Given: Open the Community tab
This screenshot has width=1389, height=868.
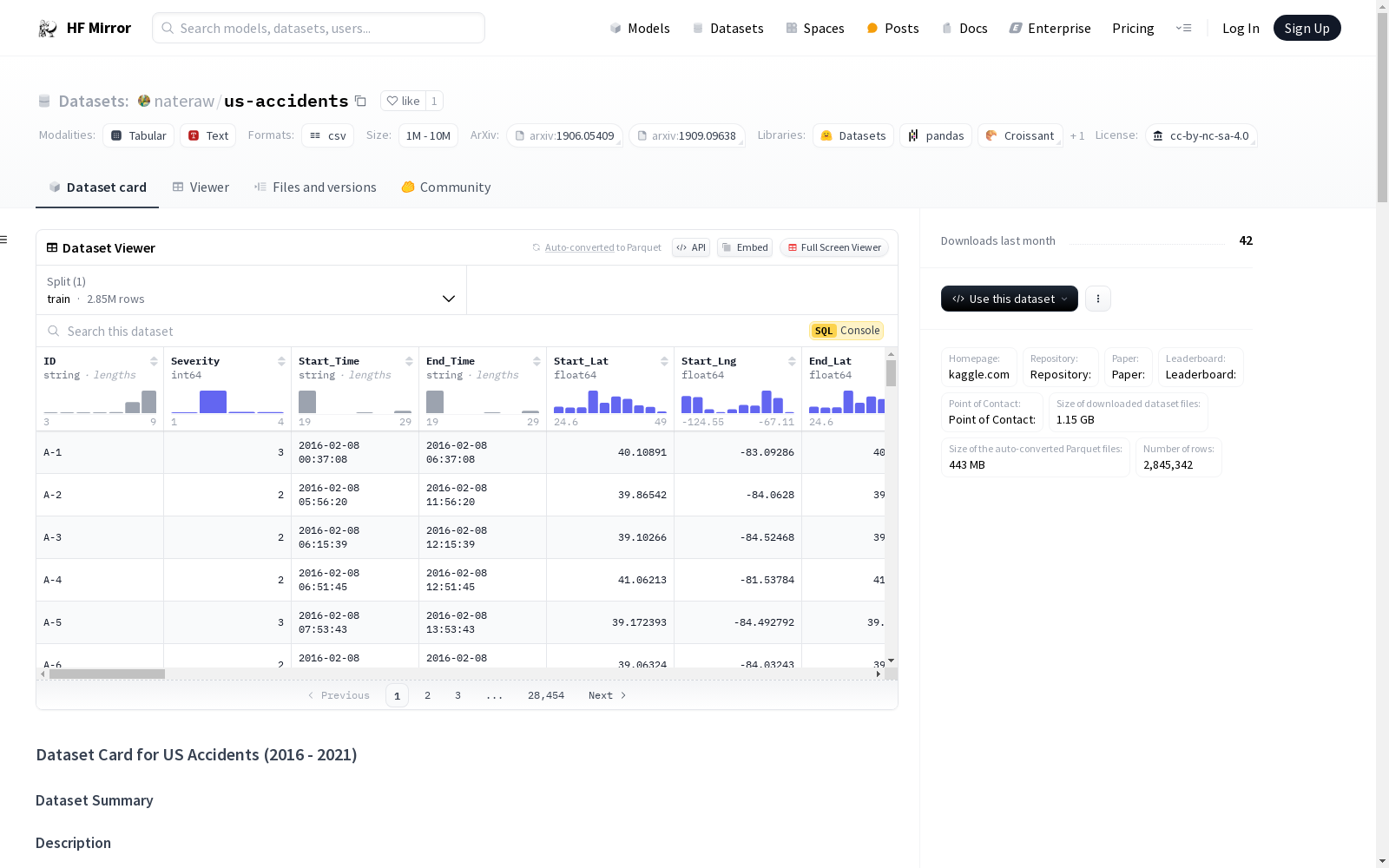Looking at the screenshot, I should [446, 187].
